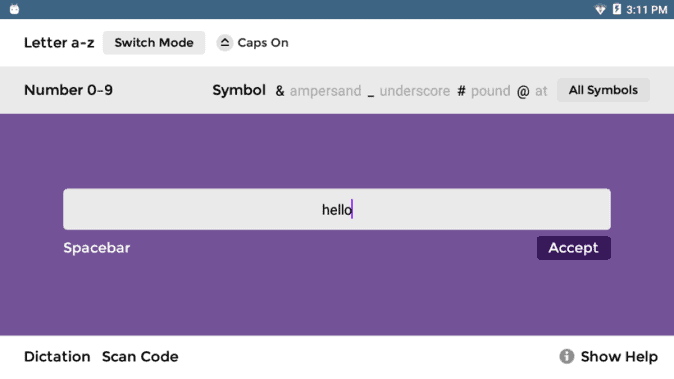Select the Symbol label
This screenshot has height=379, width=674.
(x=239, y=90)
